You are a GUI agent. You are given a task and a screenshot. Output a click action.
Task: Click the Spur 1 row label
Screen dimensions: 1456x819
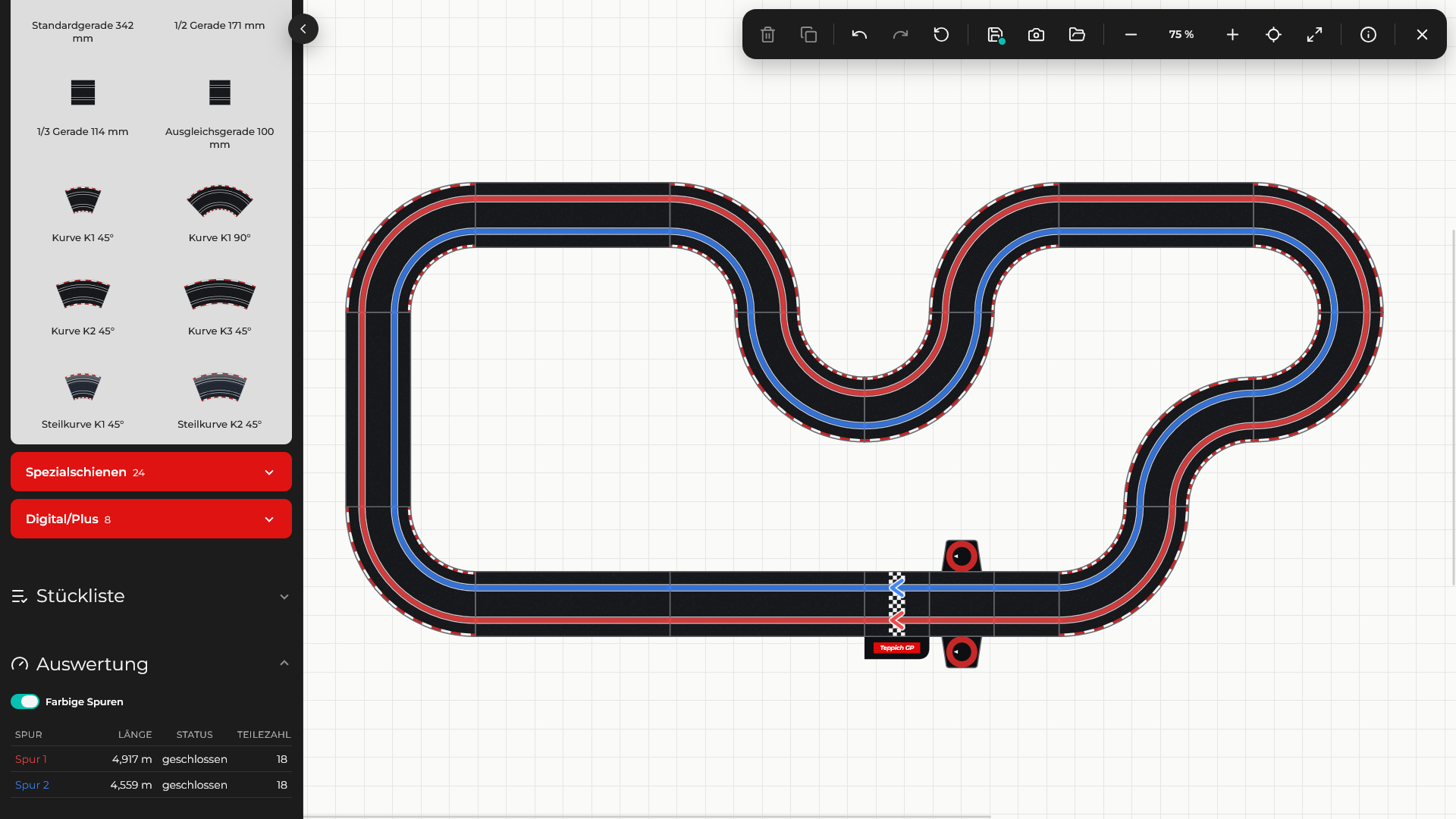pos(31,759)
